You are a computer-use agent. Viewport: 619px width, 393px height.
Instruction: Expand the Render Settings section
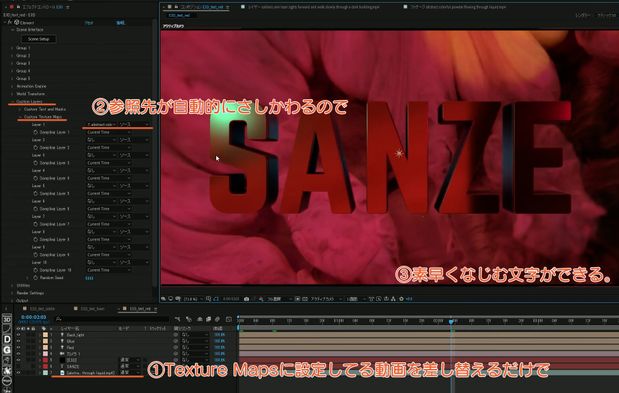click(x=12, y=293)
